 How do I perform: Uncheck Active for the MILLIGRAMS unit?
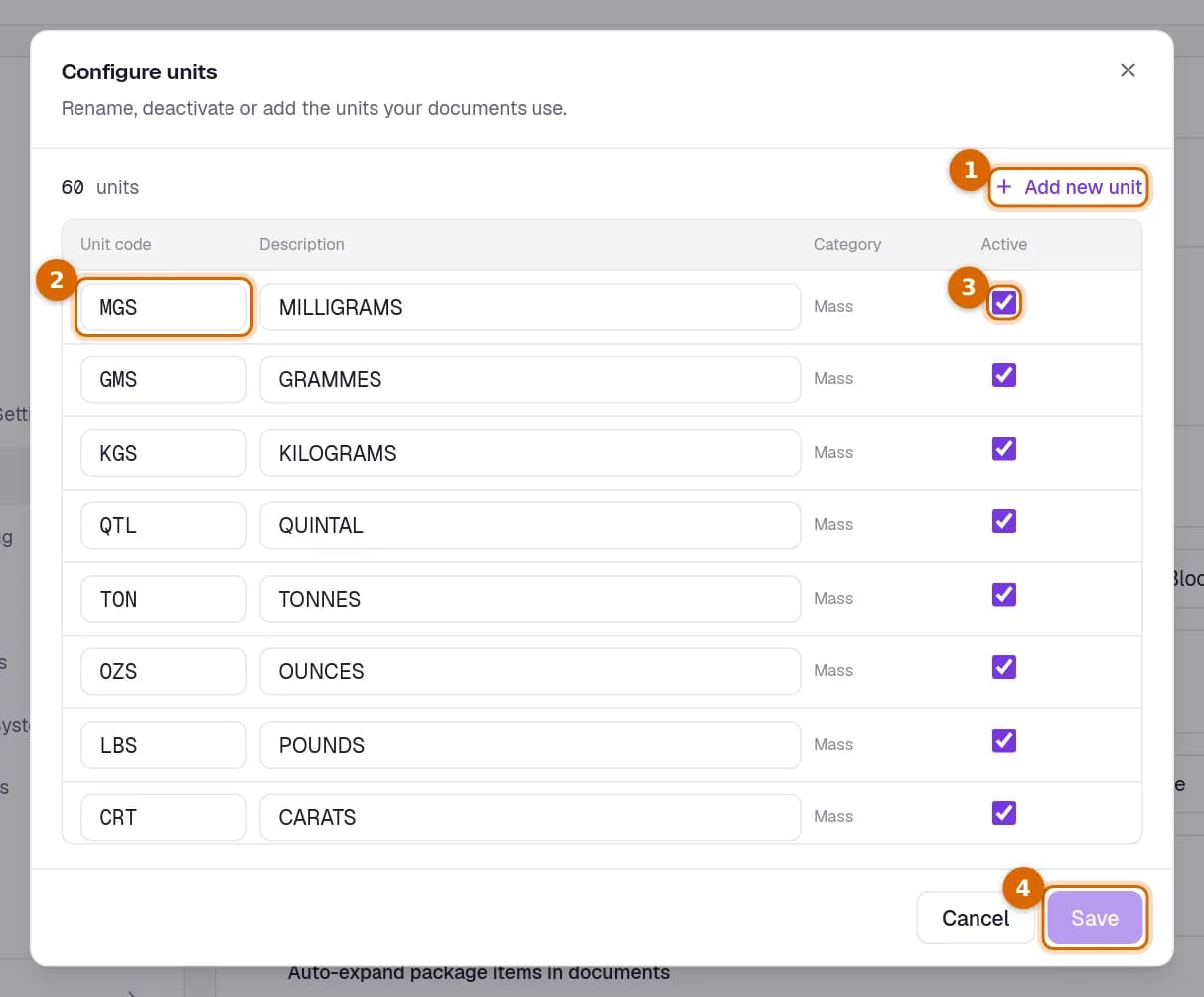point(1004,302)
